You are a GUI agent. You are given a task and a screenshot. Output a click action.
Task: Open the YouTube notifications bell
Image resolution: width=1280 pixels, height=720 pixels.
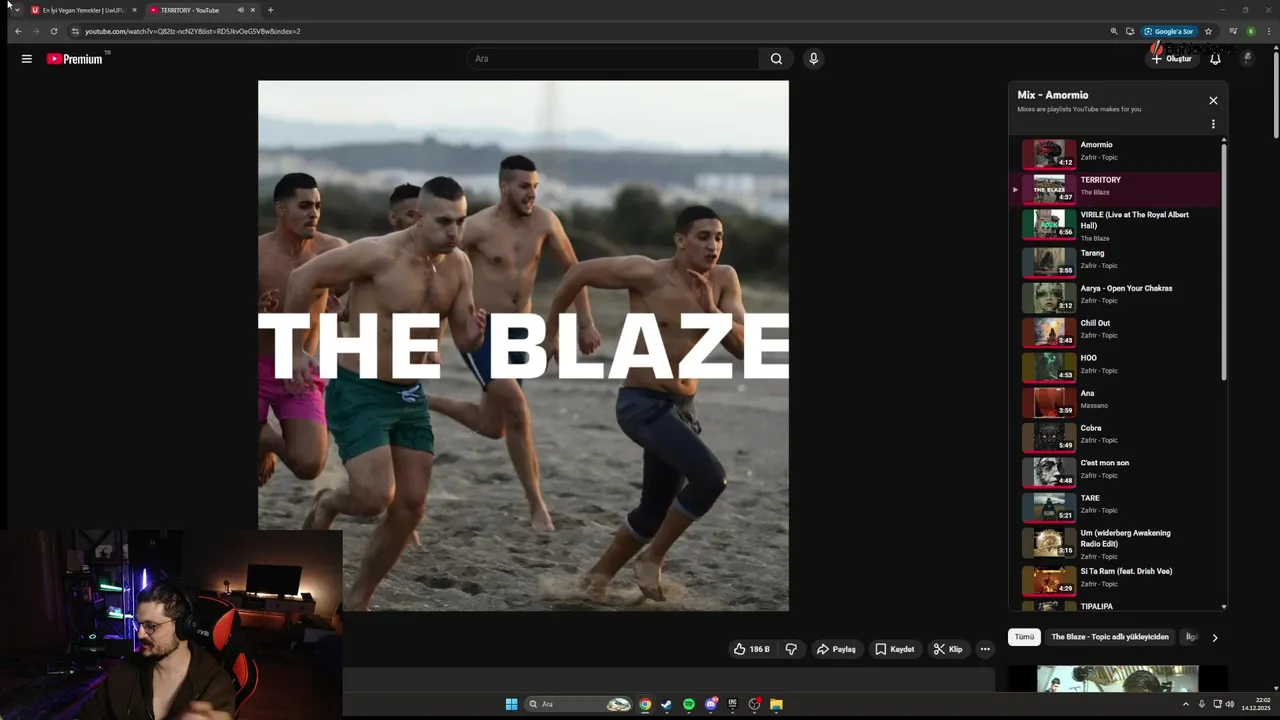pos(1215,59)
